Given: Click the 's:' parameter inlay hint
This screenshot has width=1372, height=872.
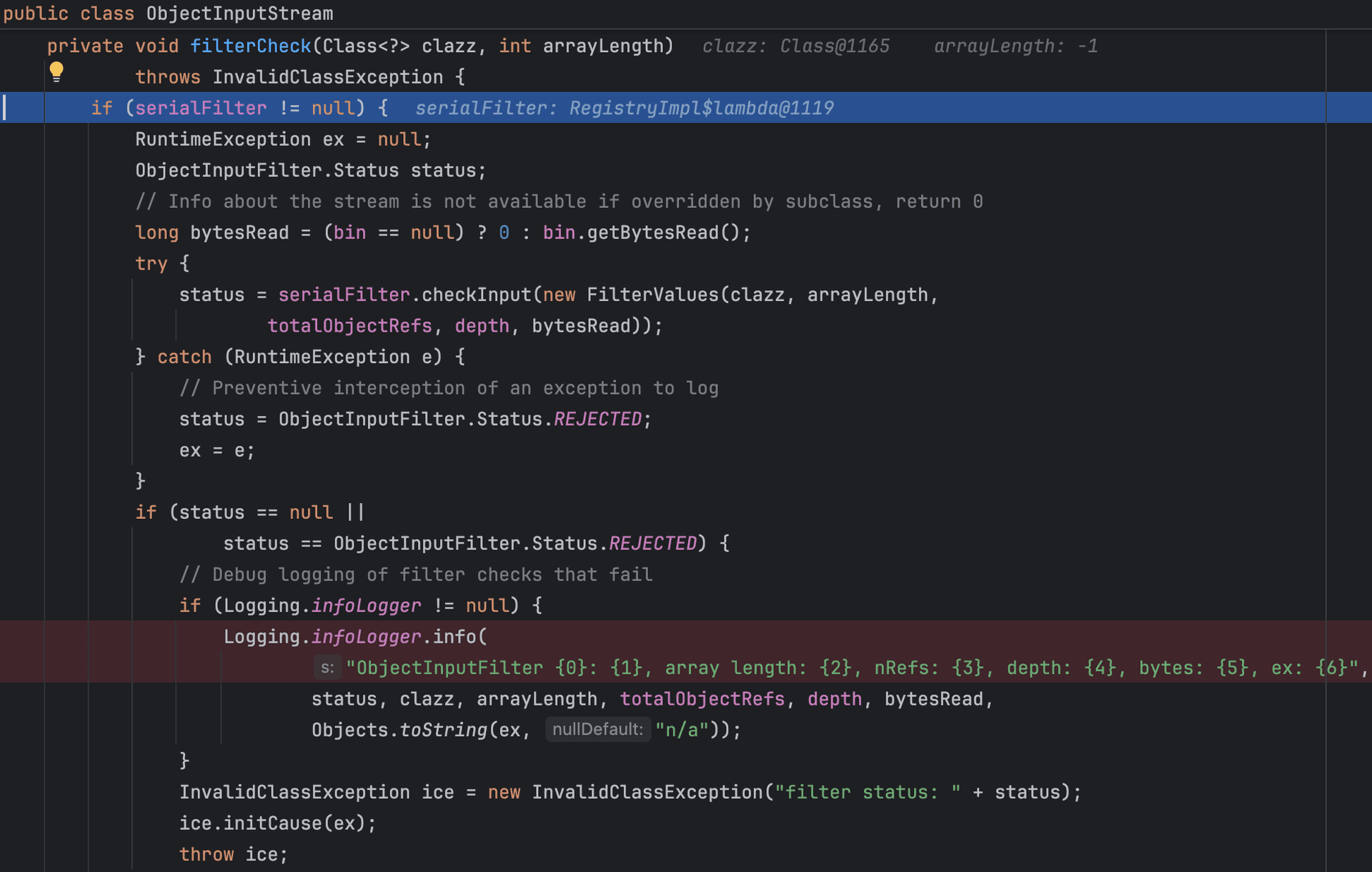Looking at the screenshot, I should (x=327, y=668).
